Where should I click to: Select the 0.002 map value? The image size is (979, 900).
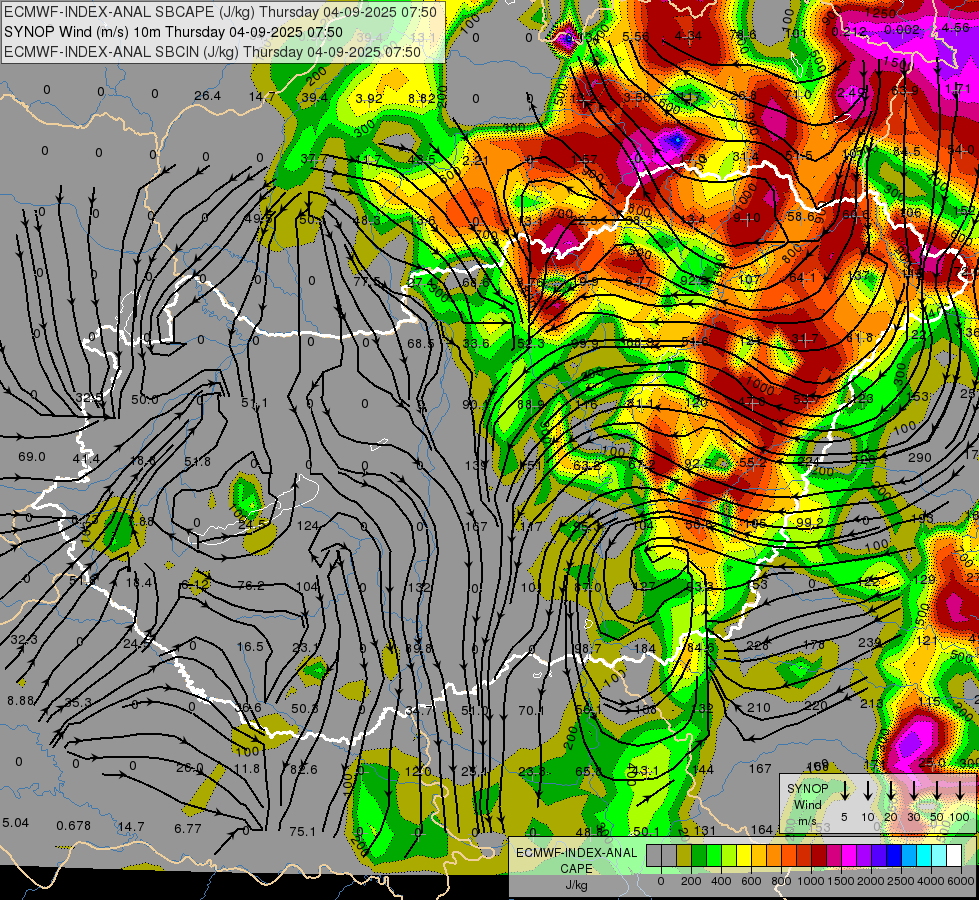click(903, 29)
